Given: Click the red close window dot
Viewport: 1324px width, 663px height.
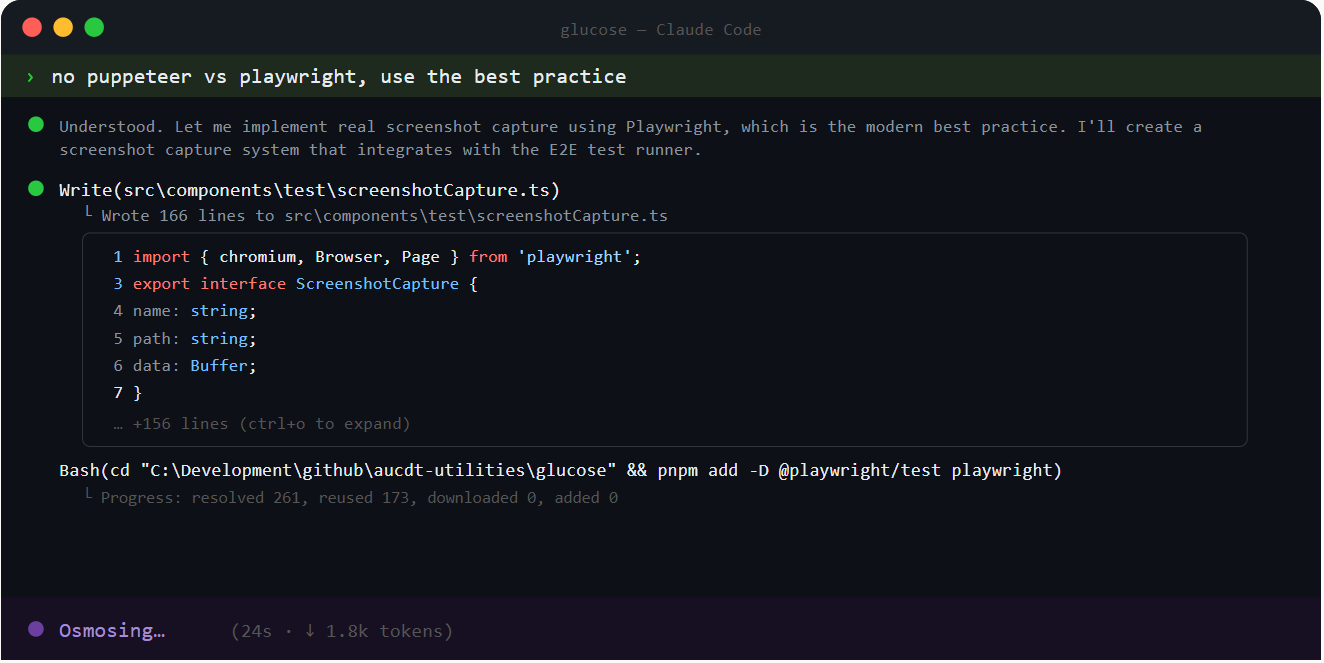Looking at the screenshot, I should pyautogui.click(x=32, y=28).
